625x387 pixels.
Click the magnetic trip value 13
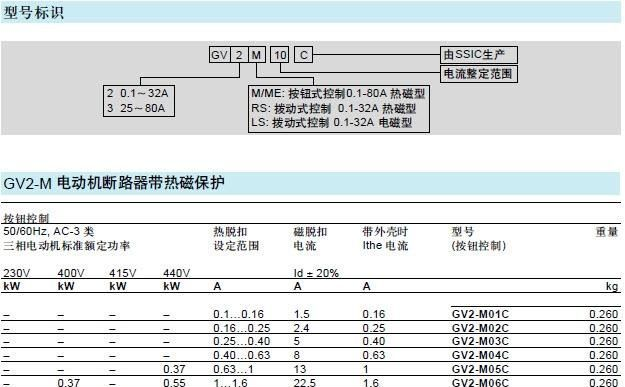click(x=300, y=369)
